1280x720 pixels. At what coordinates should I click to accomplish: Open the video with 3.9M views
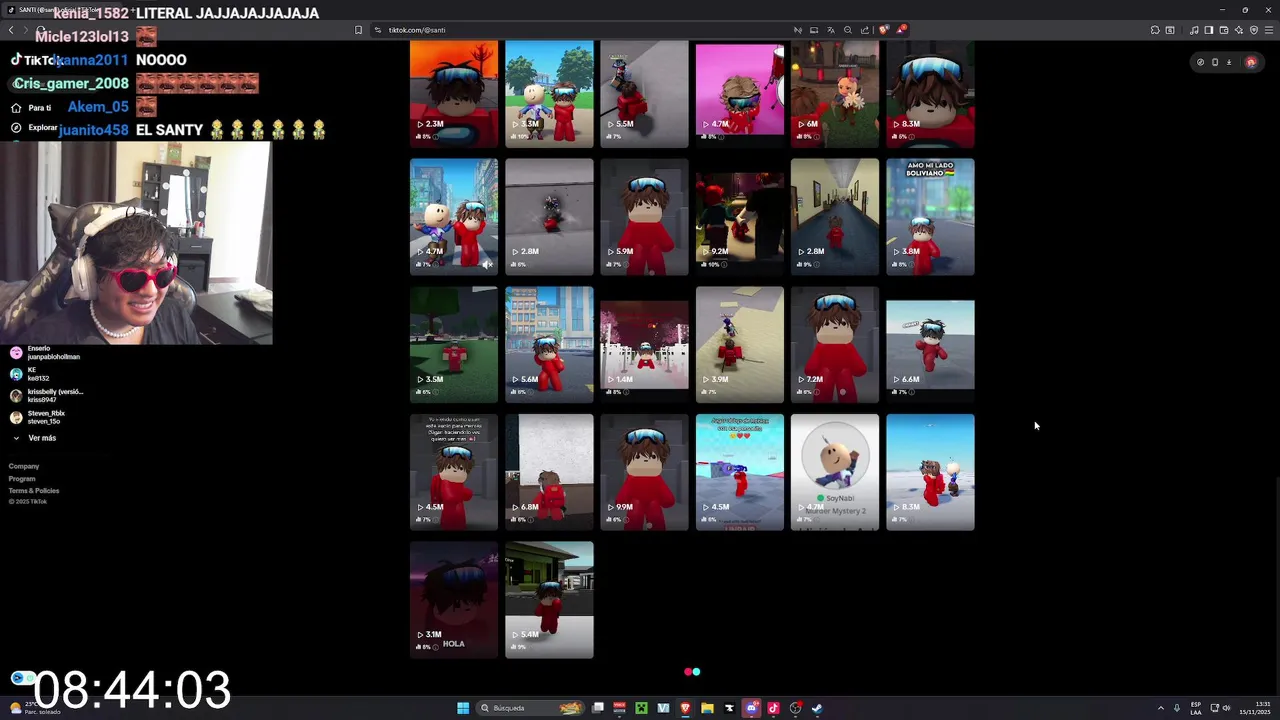[739, 344]
